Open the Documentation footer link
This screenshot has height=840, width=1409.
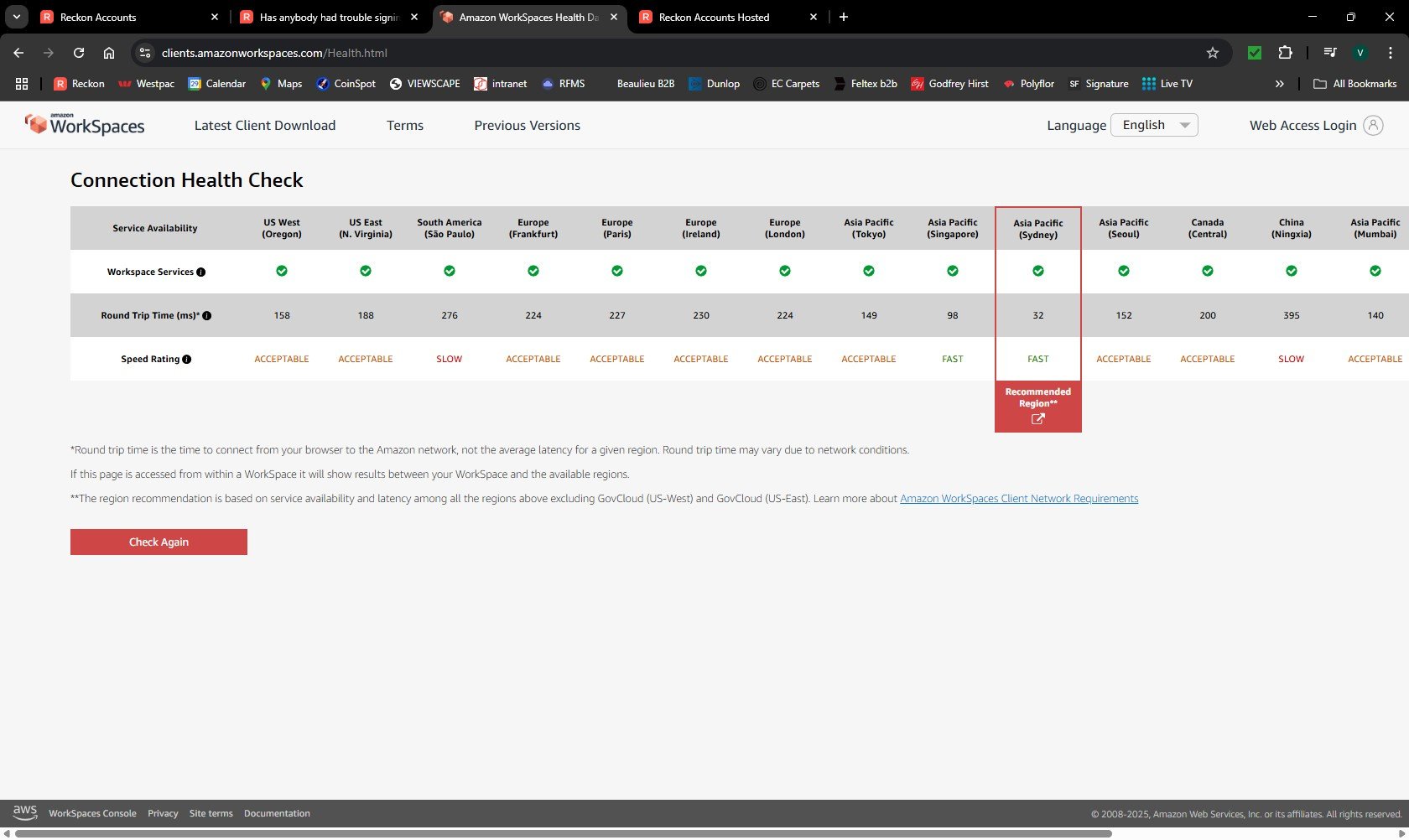[x=277, y=813]
